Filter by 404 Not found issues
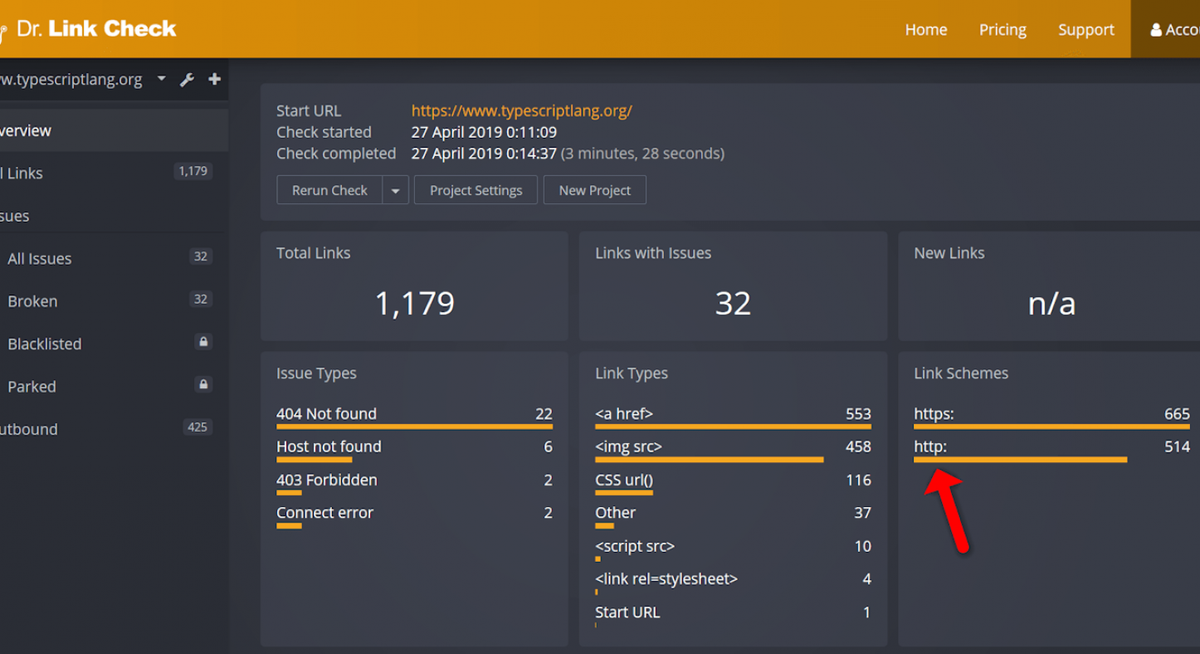This screenshot has height=654, width=1200. pyautogui.click(x=327, y=414)
